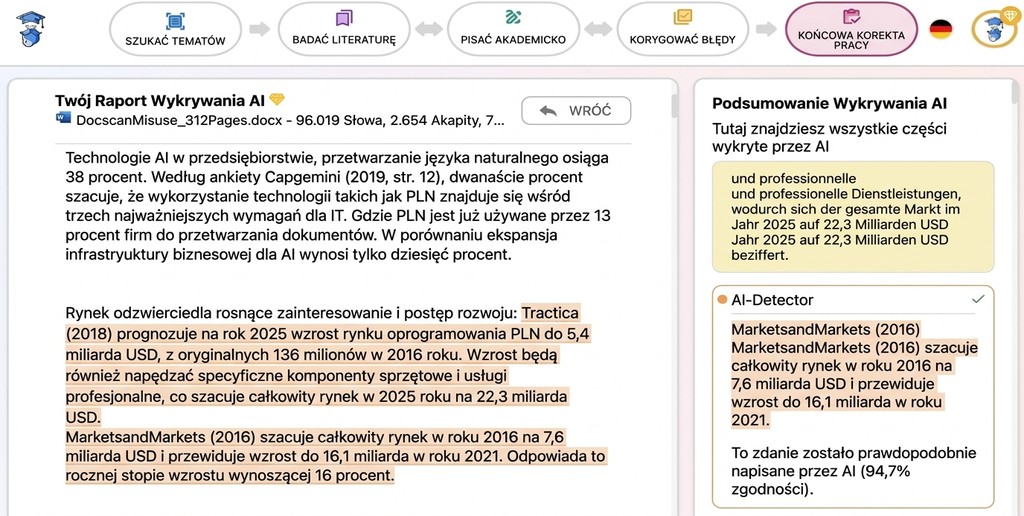Open the BADAĆ LITERATURĘ step
1024x516 pixels.
pyautogui.click(x=344, y=29)
